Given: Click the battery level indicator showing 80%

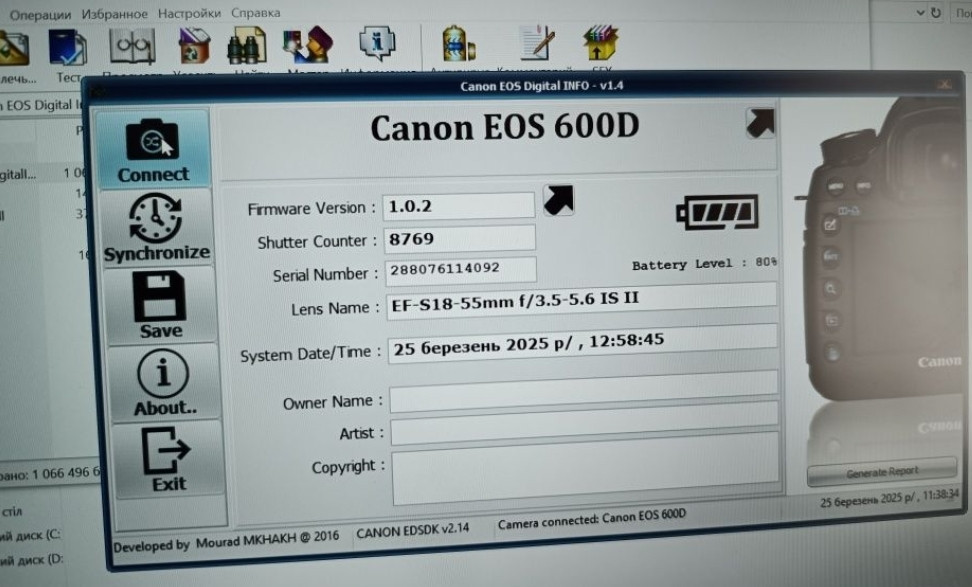Looking at the screenshot, I should tap(716, 211).
